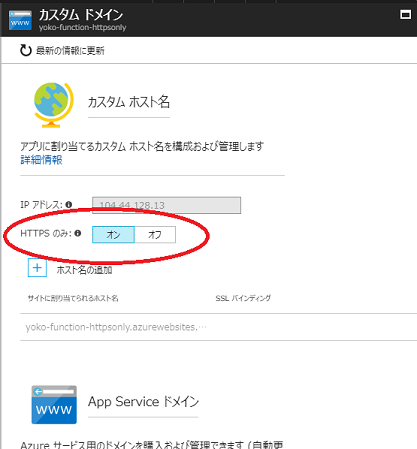
Task: Maximize the カスタム ドメイン blade
Action: [x=405, y=15]
